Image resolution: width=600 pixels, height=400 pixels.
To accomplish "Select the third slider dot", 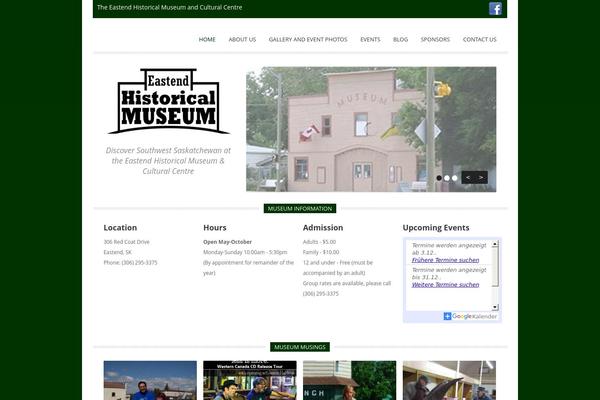I will (x=455, y=178).
